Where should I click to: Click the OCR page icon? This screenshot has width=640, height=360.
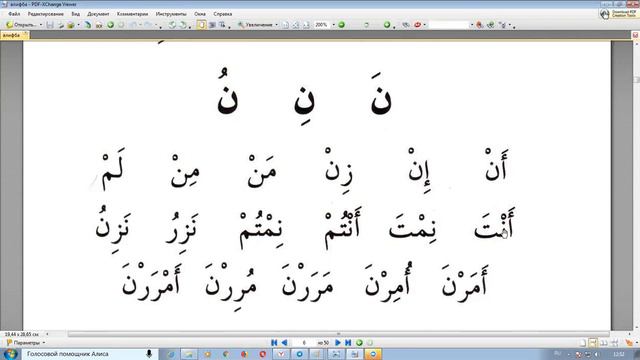99,25
